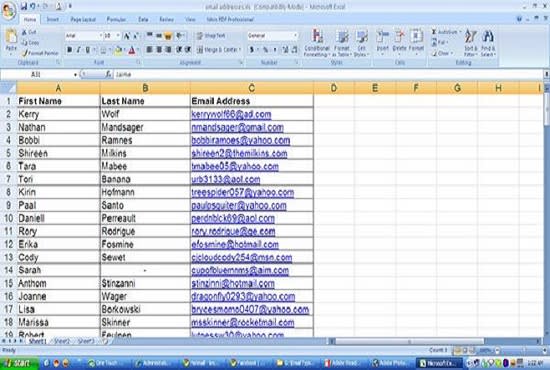Switch to the Page Layout tab
The image size is (550, 370).
pos(83,20)
